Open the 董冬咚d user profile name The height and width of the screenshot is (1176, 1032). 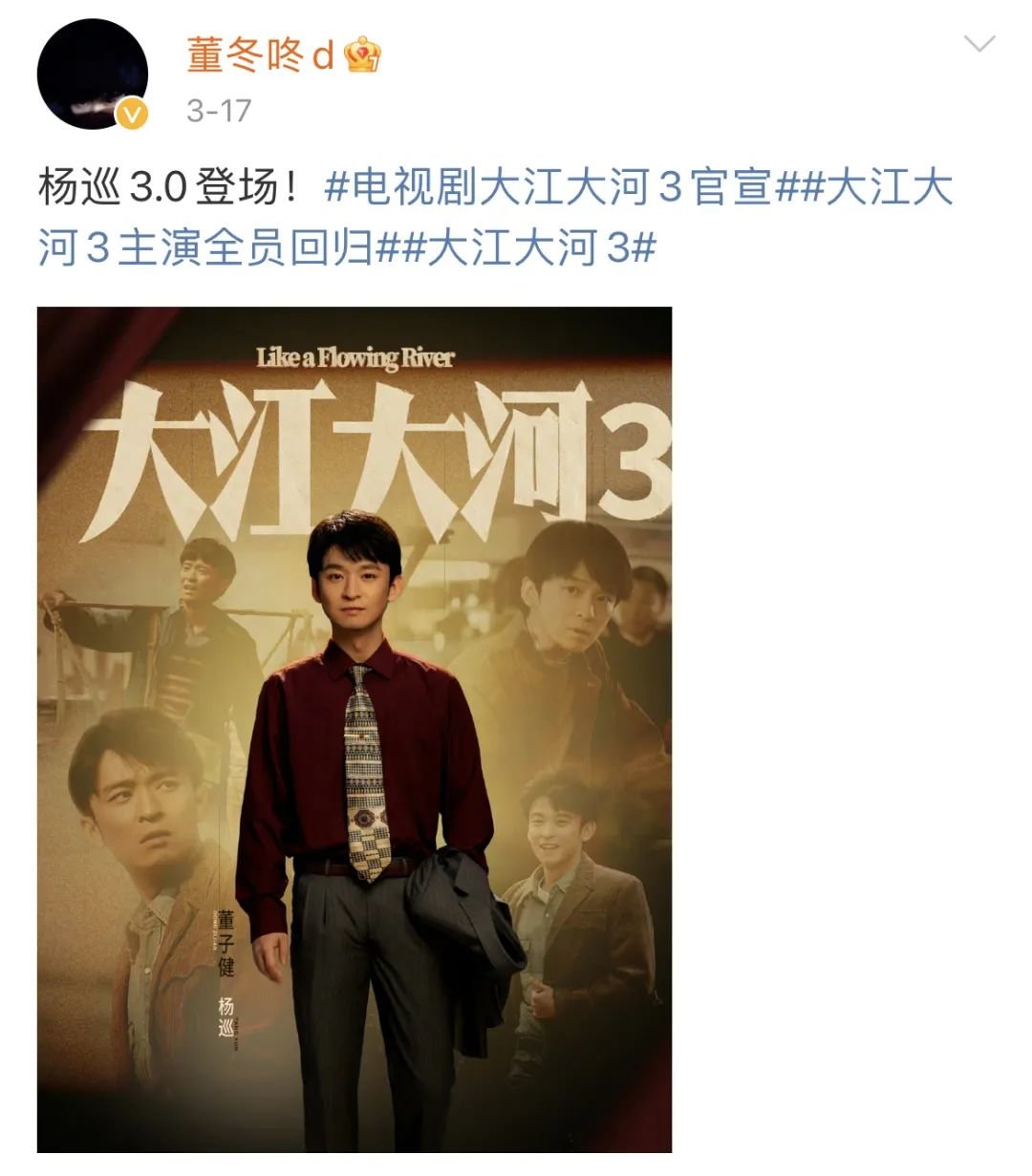[260, 55]
